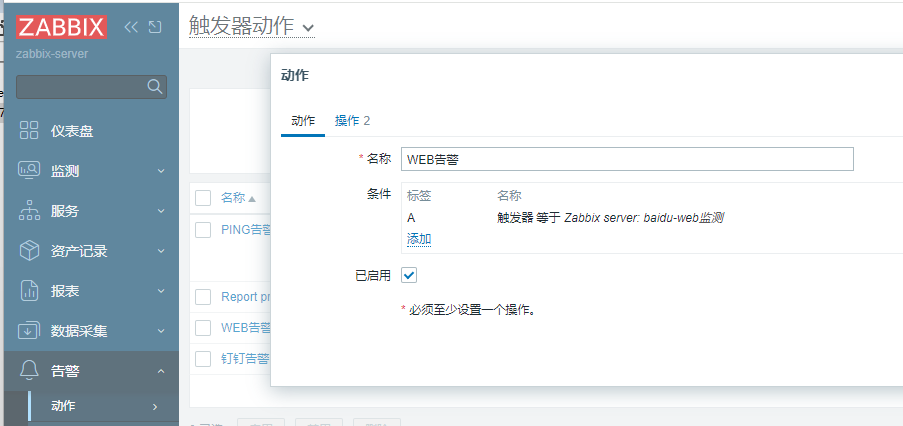Tick the select-all checkbox in table header

click(x=203, y=198)
